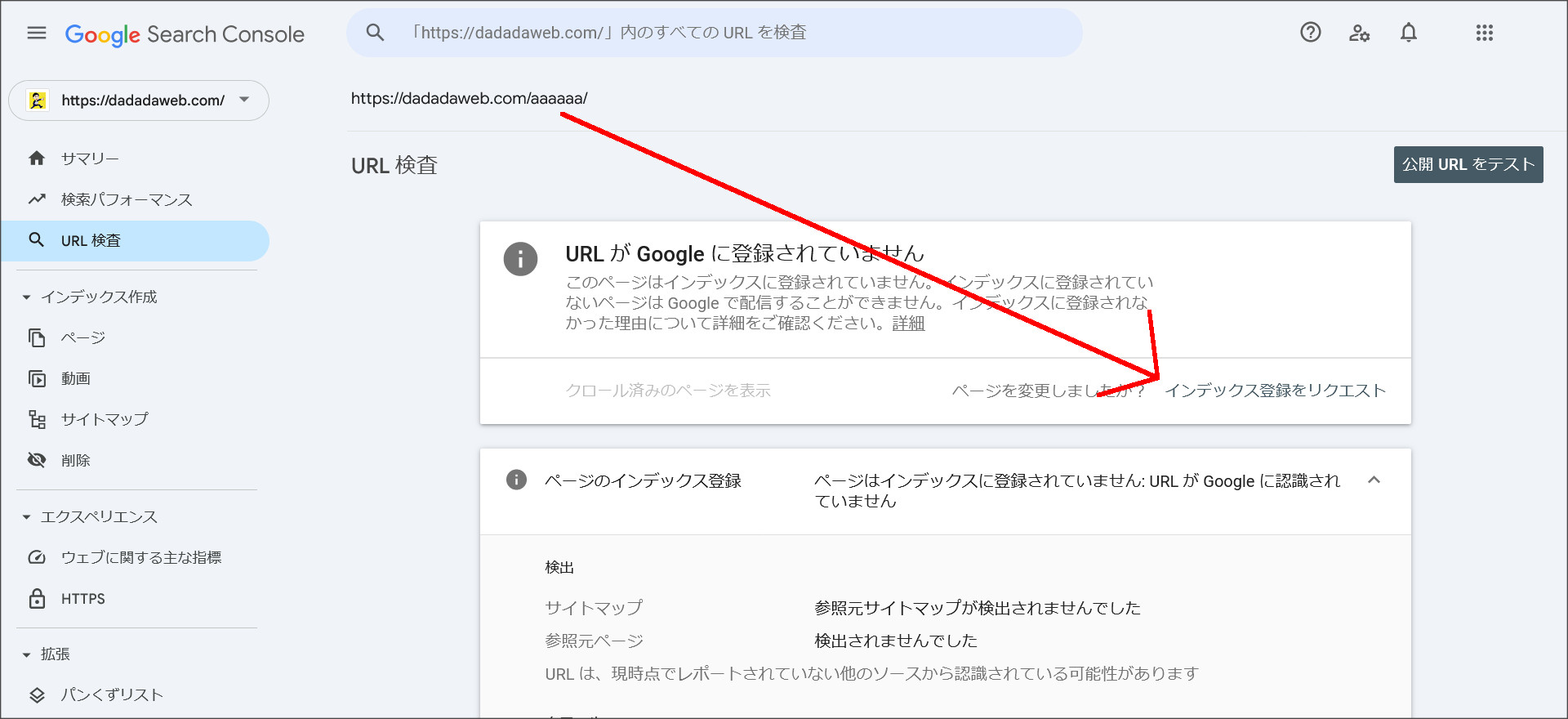Click the URL が Google に登録されていません heading
Image resolution: width=1568 pixels, height=719 pixels.
pyautogui.click(x=745, y=254)
